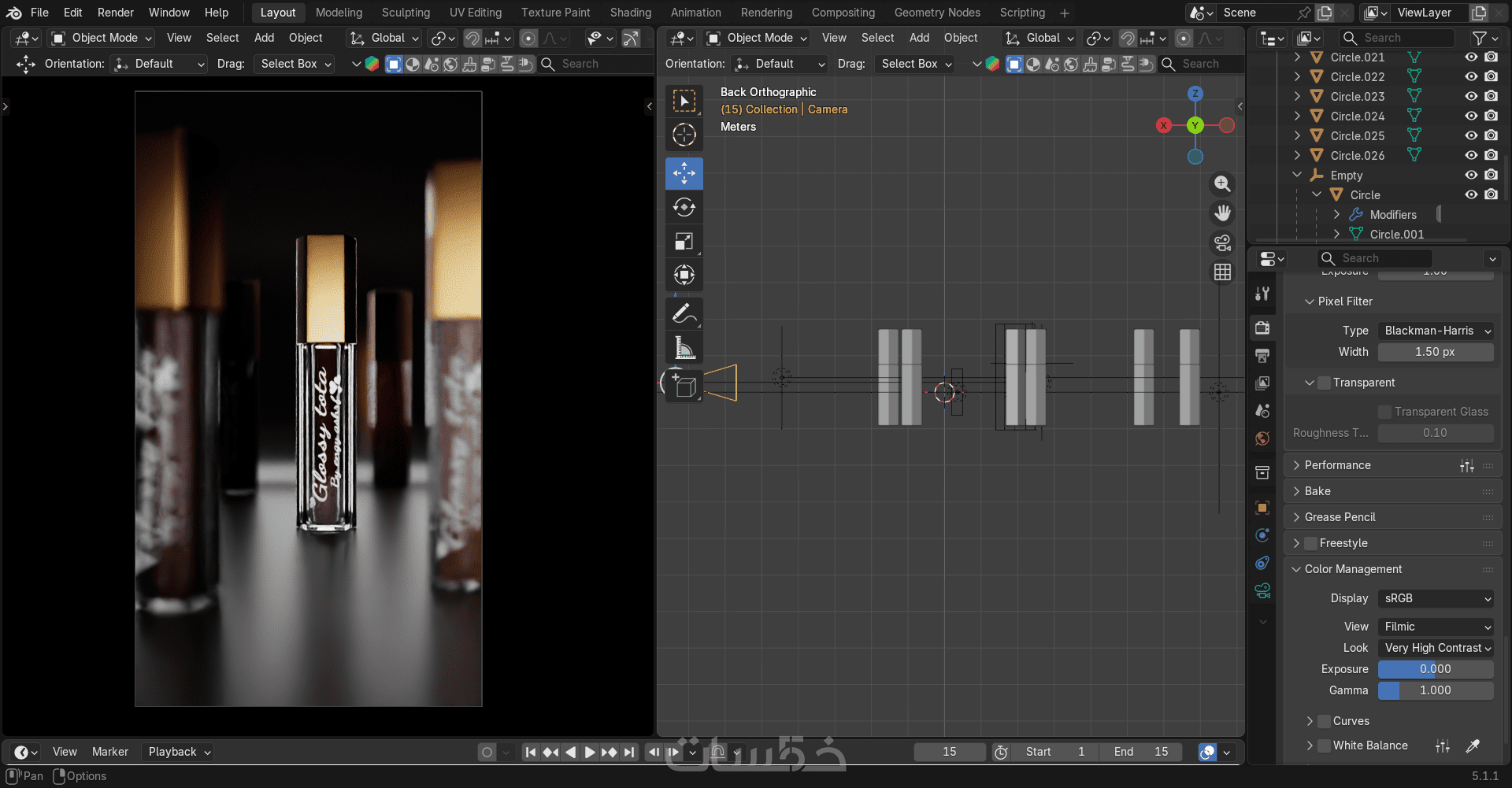This screenshot has width=1512, height=788.
Task: Open the Object properties tab
Action: 1262,508
